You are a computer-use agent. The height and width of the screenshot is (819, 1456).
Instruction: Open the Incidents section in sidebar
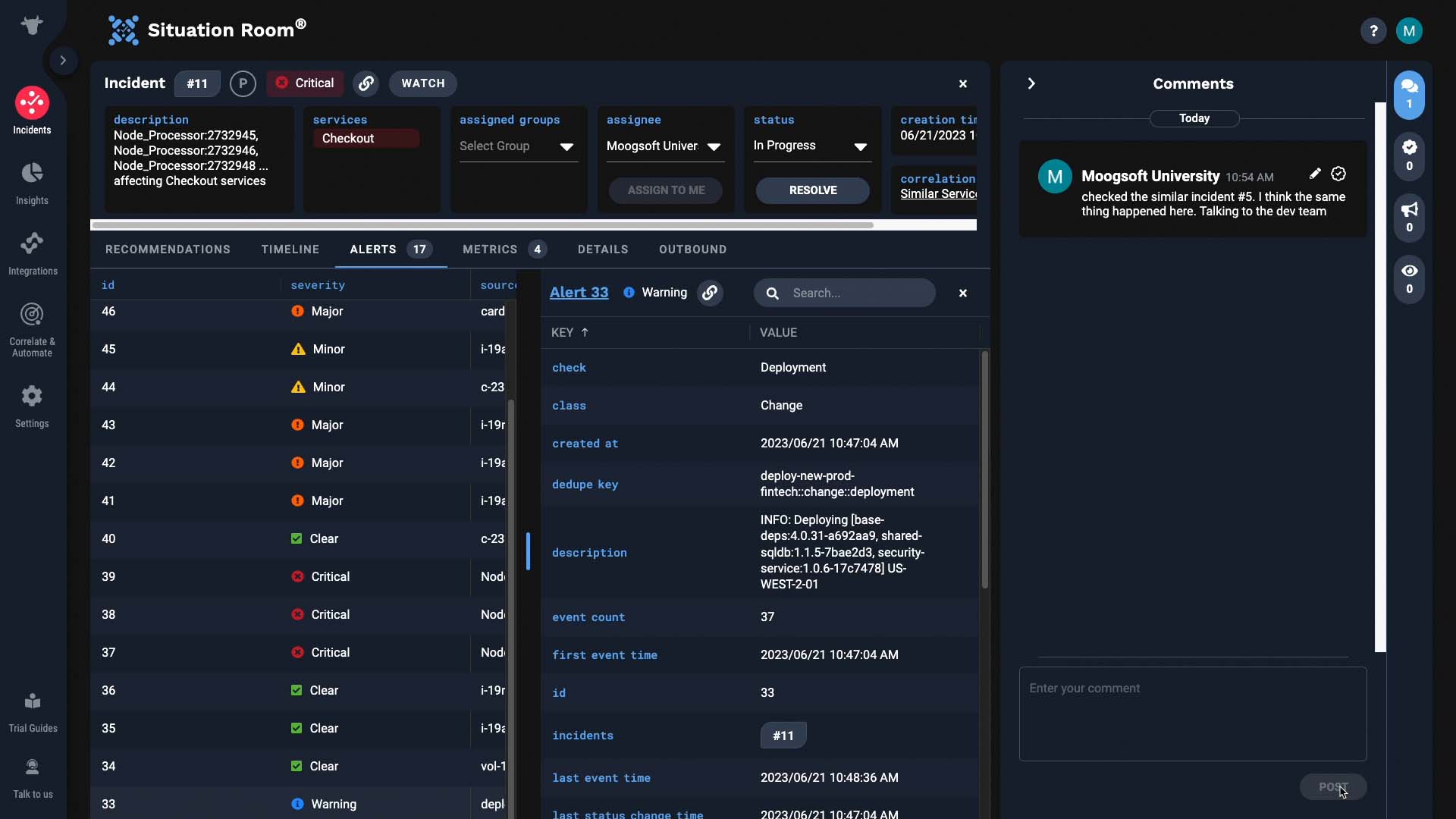32,111
